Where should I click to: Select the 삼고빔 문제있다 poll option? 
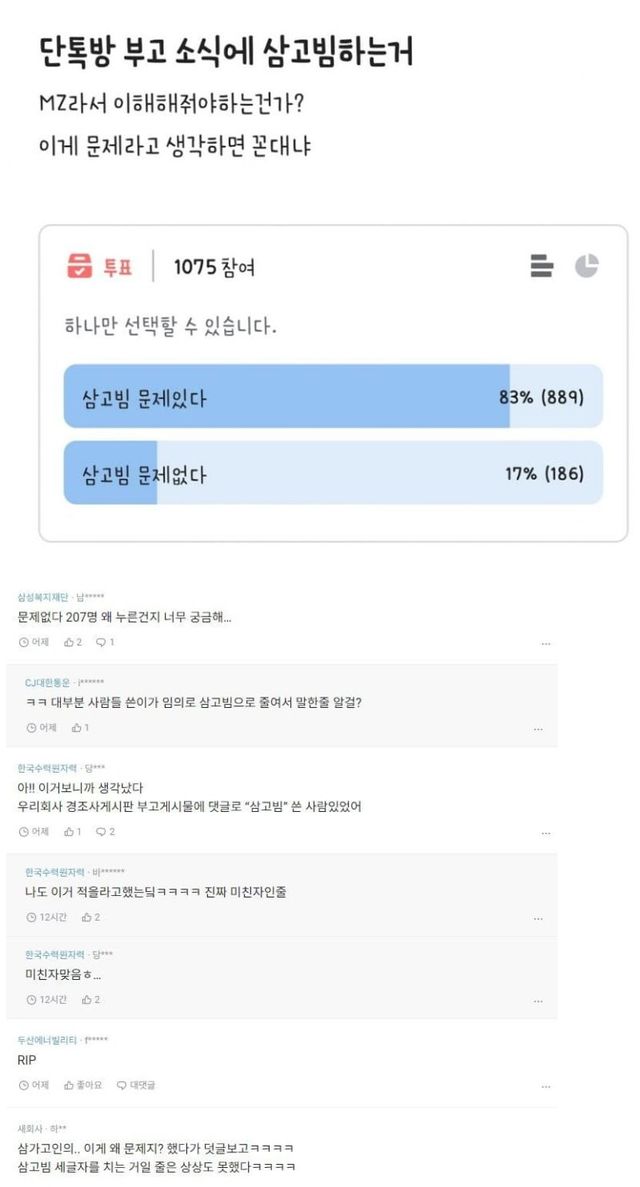333,396
